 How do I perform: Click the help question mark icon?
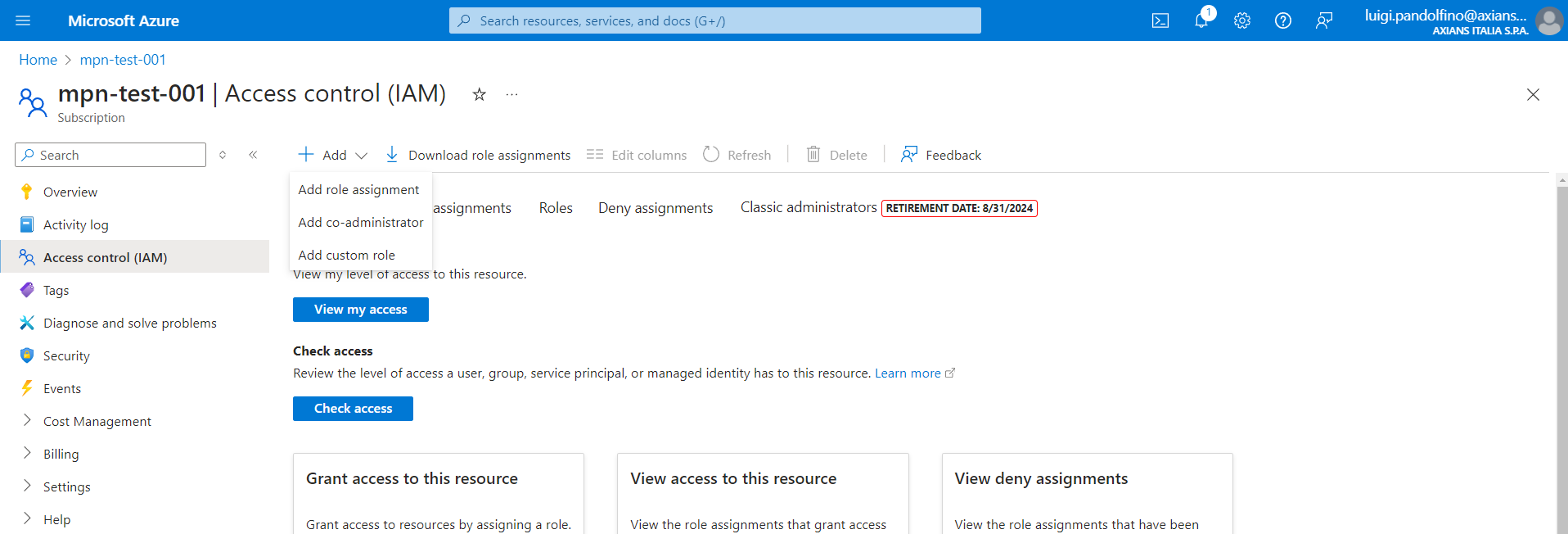tap(1282, 20)
